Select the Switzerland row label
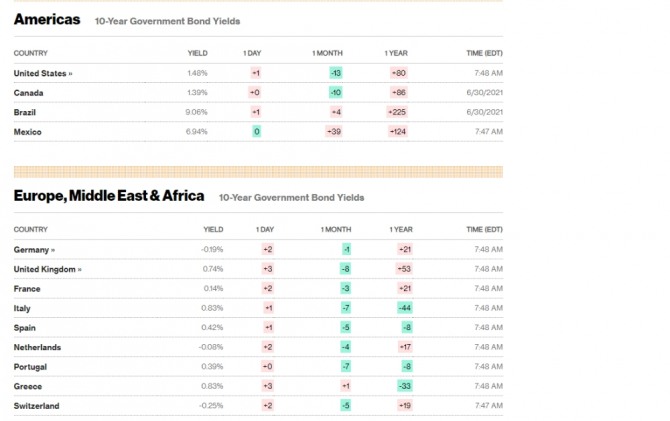The image size is (670, 421). tap(36, 406)
